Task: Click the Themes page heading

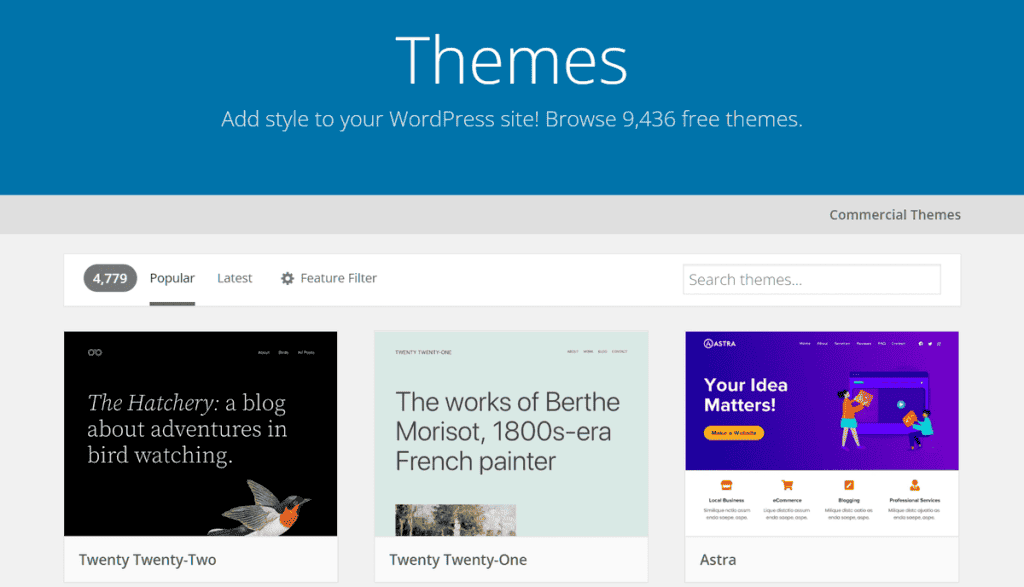Action: (x=511, y=61)
